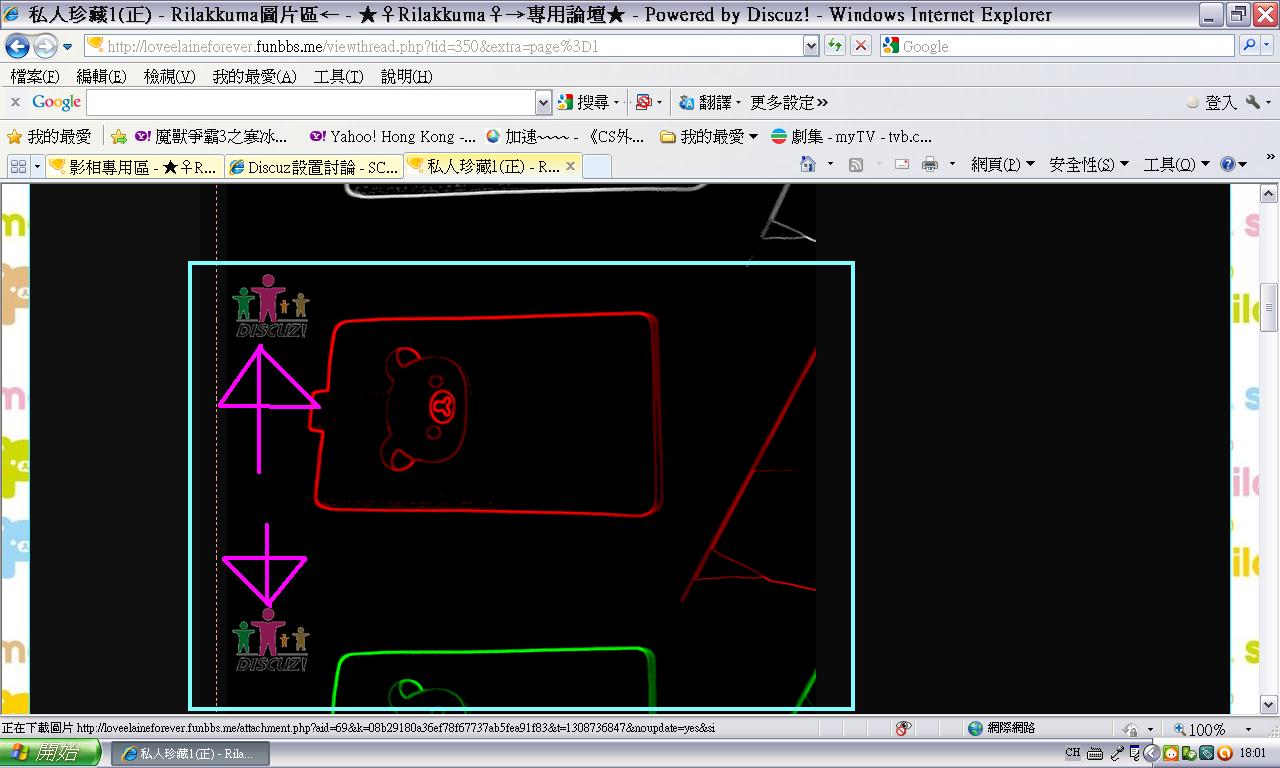
Task: Click the Print icon
Action: coord(930,164)
